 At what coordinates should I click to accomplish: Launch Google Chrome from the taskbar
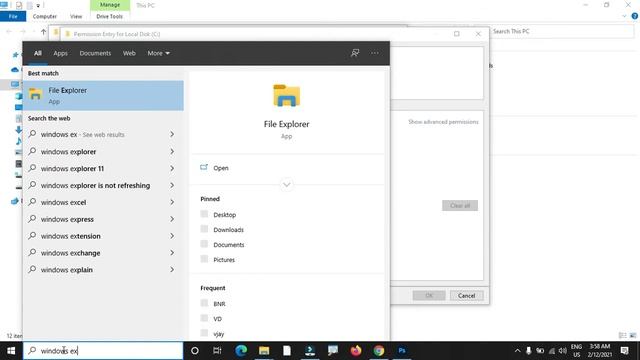point(379,351)
